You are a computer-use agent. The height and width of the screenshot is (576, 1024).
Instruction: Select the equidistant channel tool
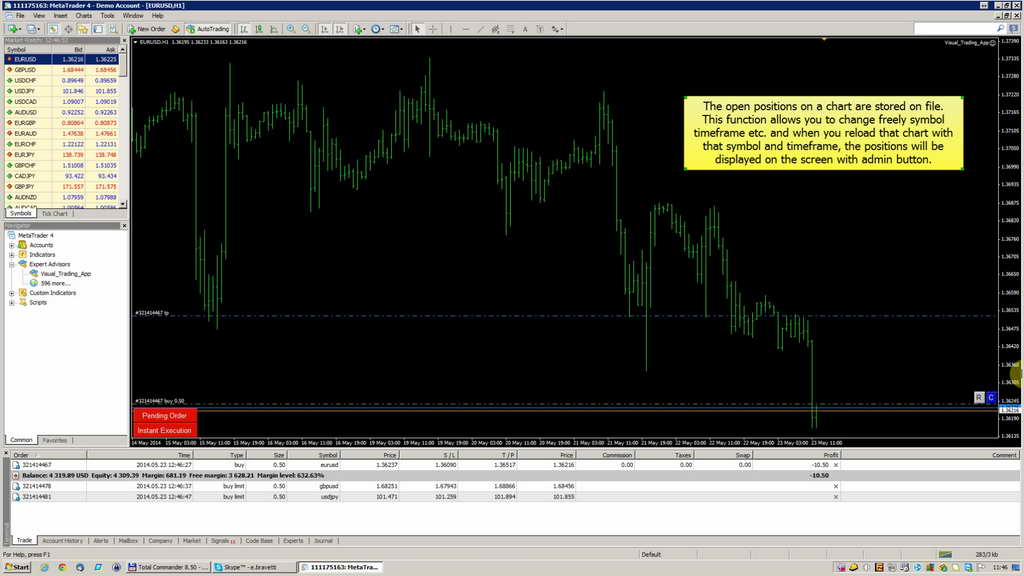[496, 29]
